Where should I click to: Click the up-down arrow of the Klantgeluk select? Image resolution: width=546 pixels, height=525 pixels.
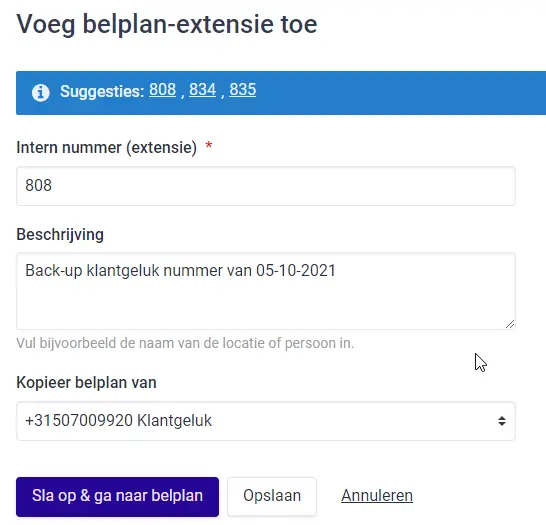502,421
